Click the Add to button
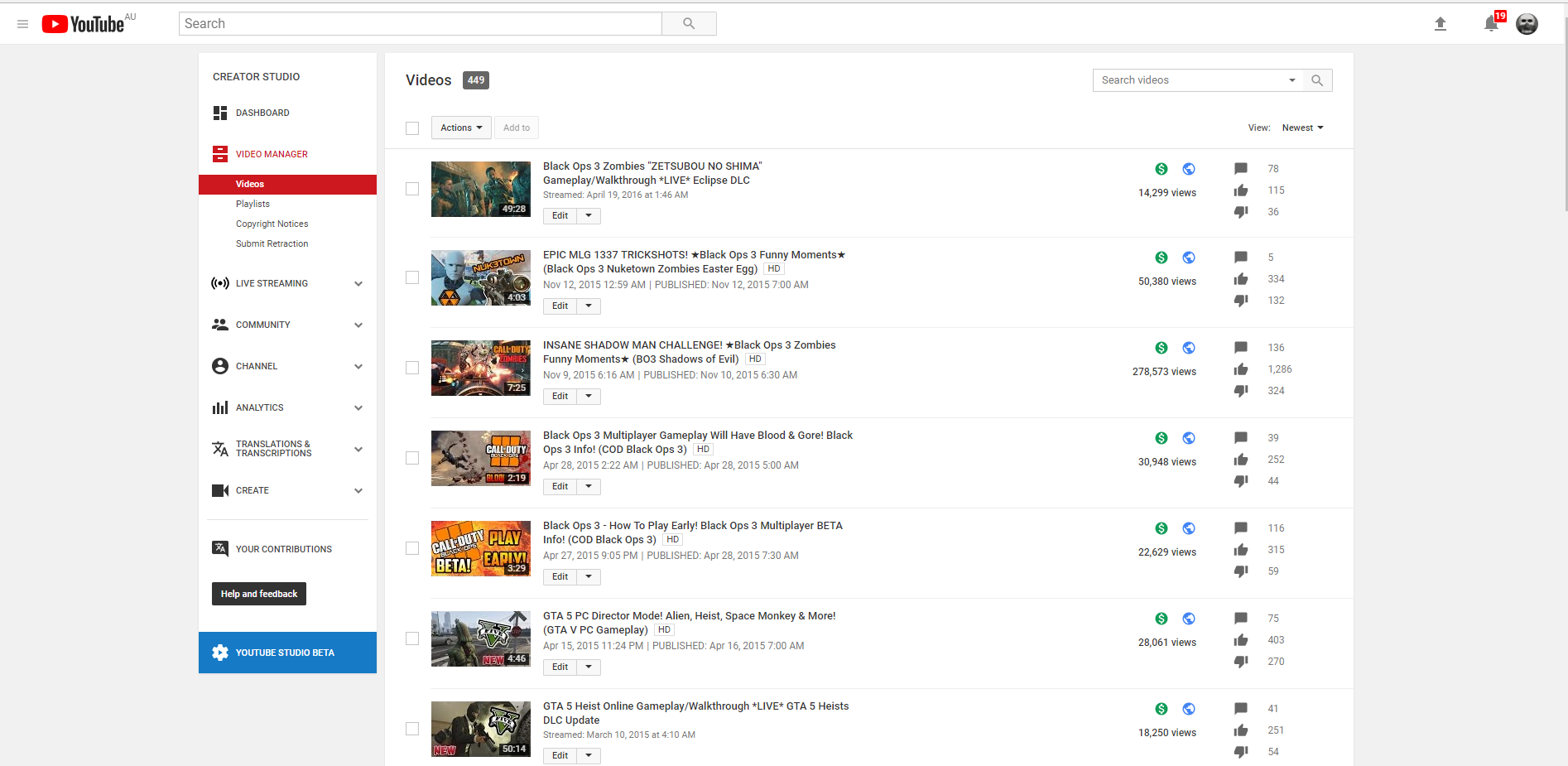Screen dimensions: 1568x766 (517, 128)
